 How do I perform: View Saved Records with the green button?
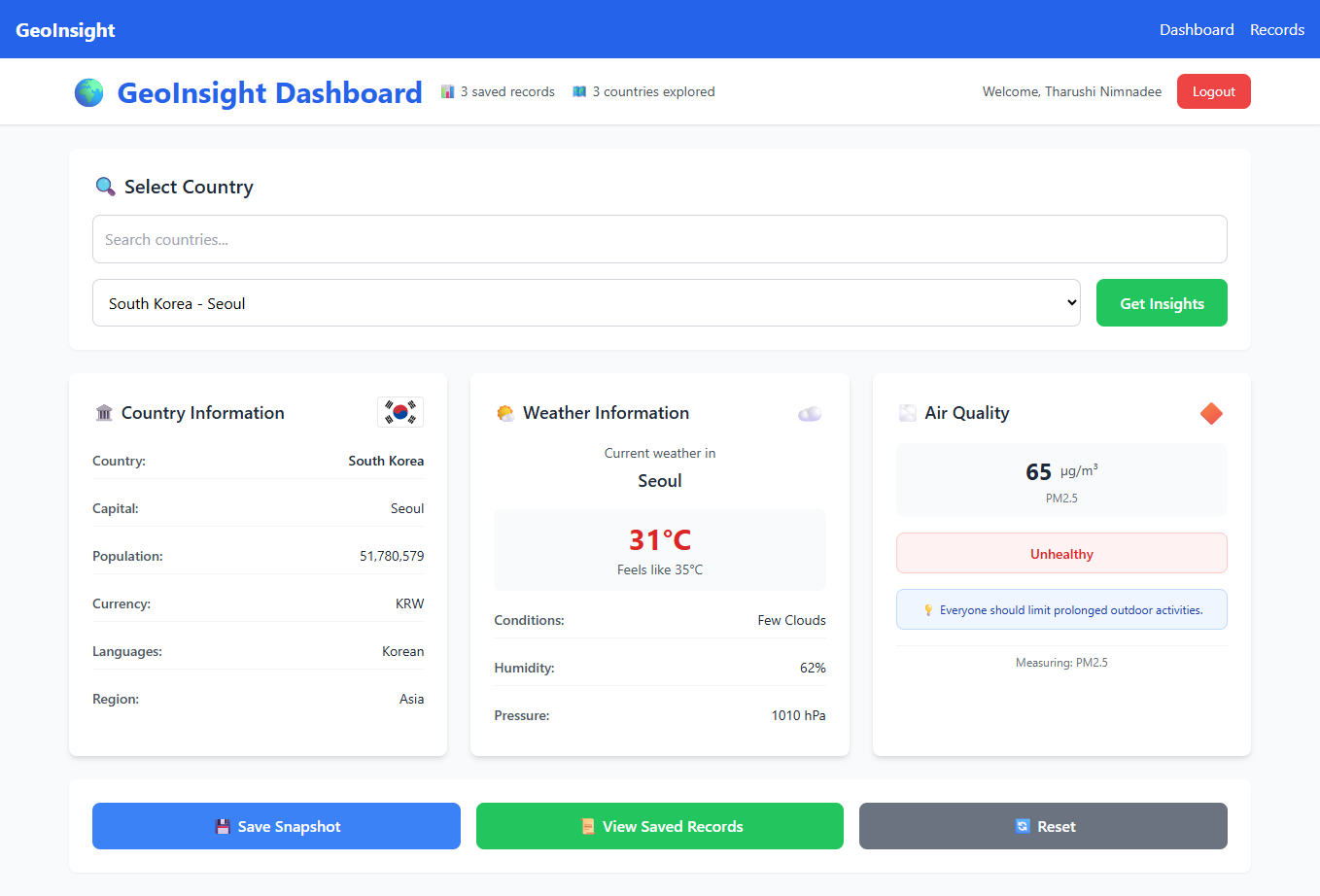click(660, 826)
